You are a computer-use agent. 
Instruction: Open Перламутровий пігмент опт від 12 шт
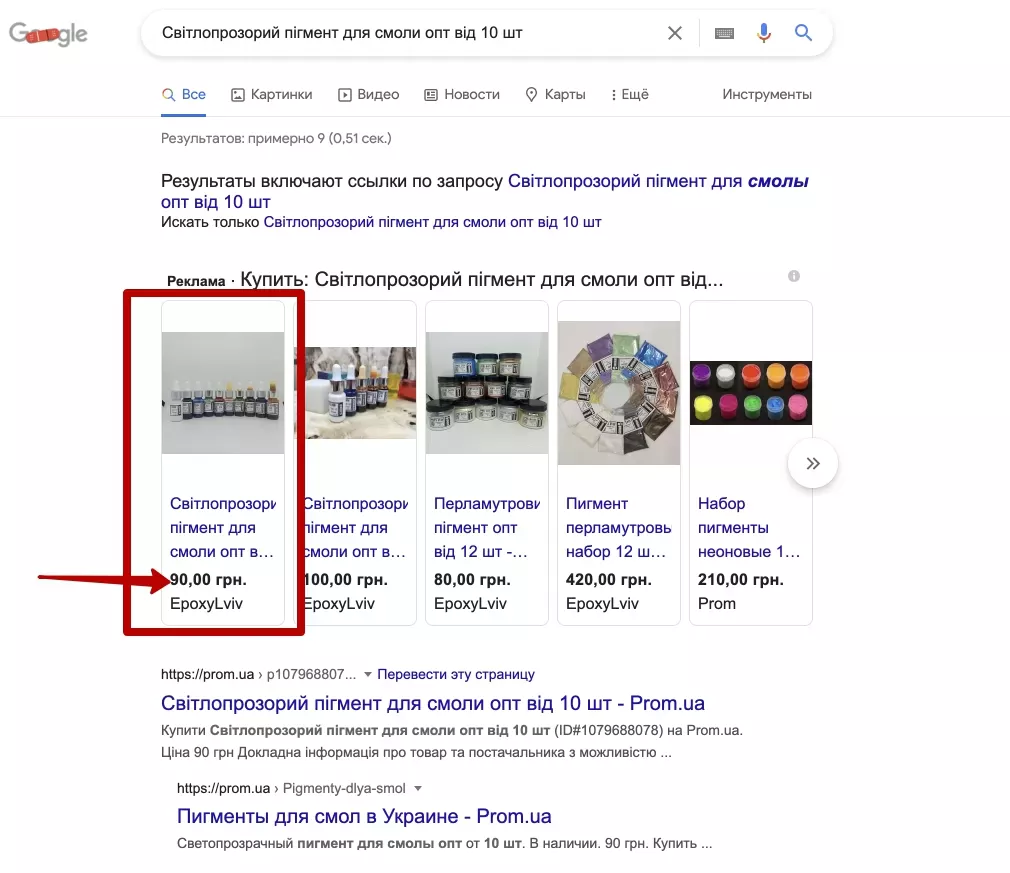tap(487, 528)
